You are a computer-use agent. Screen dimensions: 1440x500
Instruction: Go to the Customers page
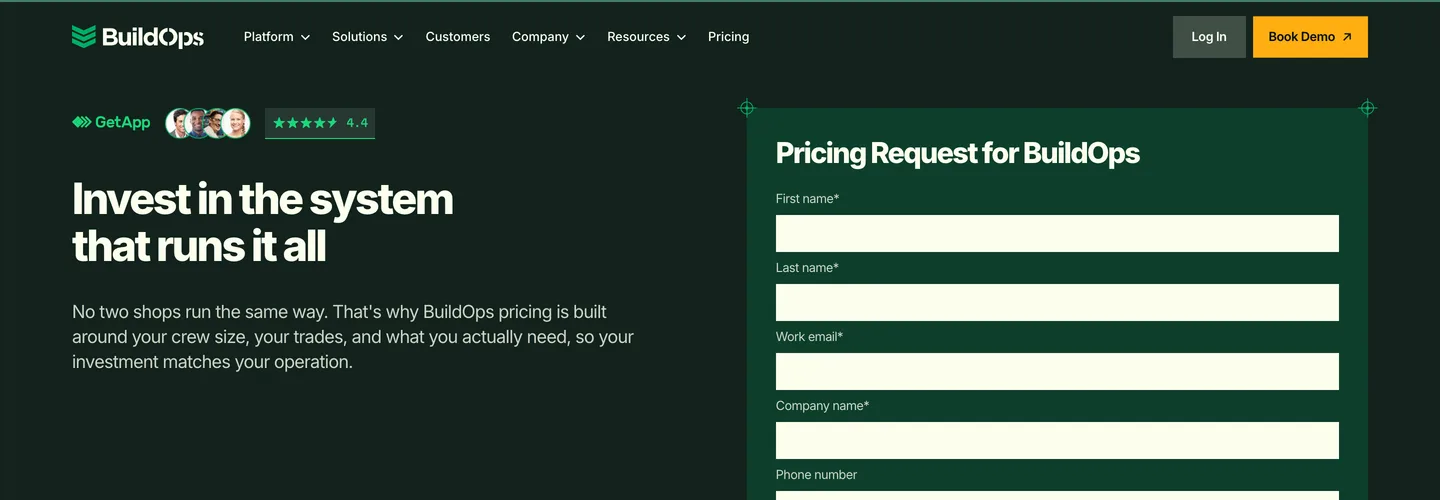(x=458, y=37)
